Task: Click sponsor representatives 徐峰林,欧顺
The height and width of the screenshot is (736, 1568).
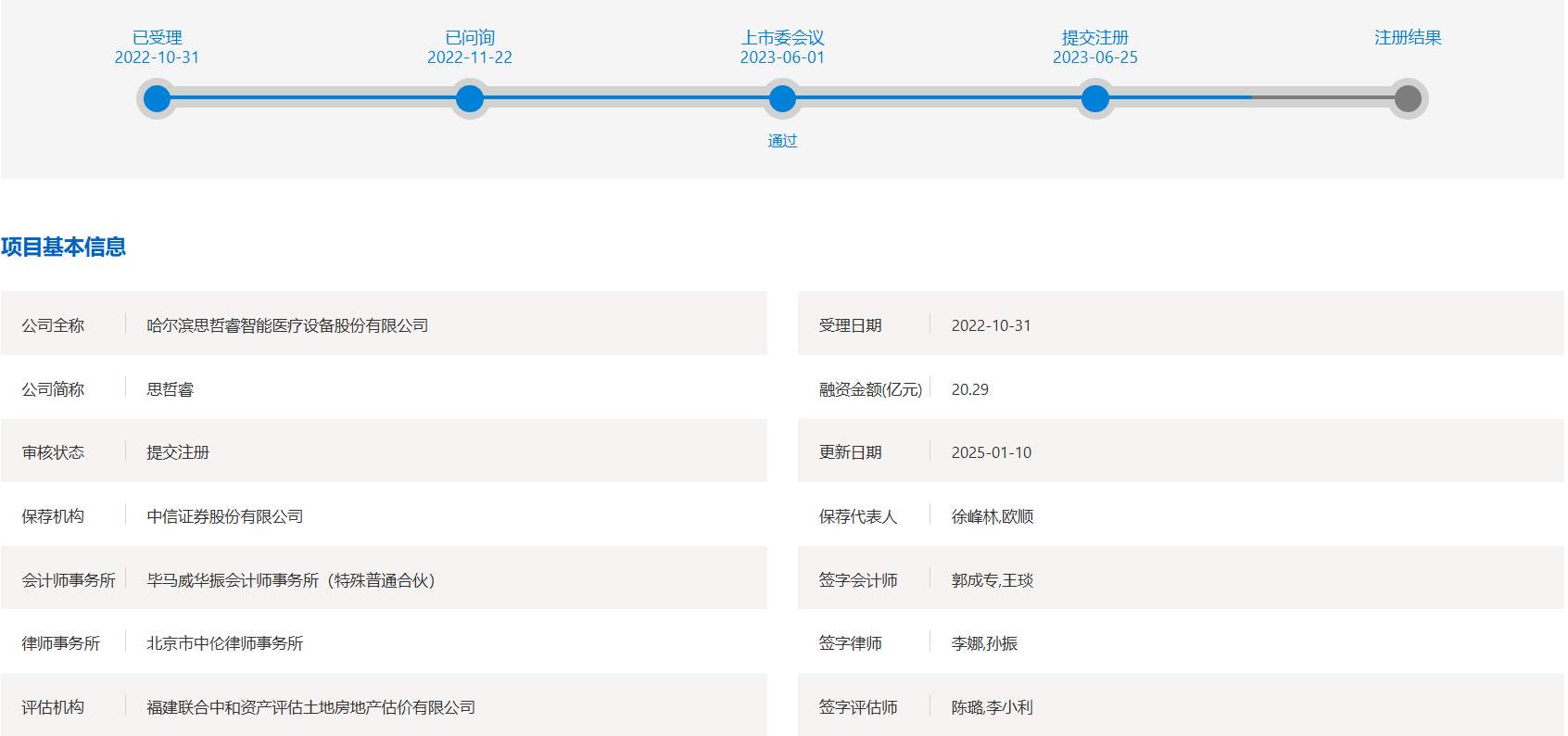Action: coord(992,516)
